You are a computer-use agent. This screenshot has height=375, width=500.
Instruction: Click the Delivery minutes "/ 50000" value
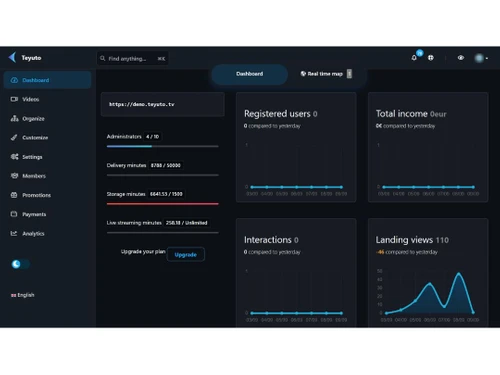click(x=166, y=165)
